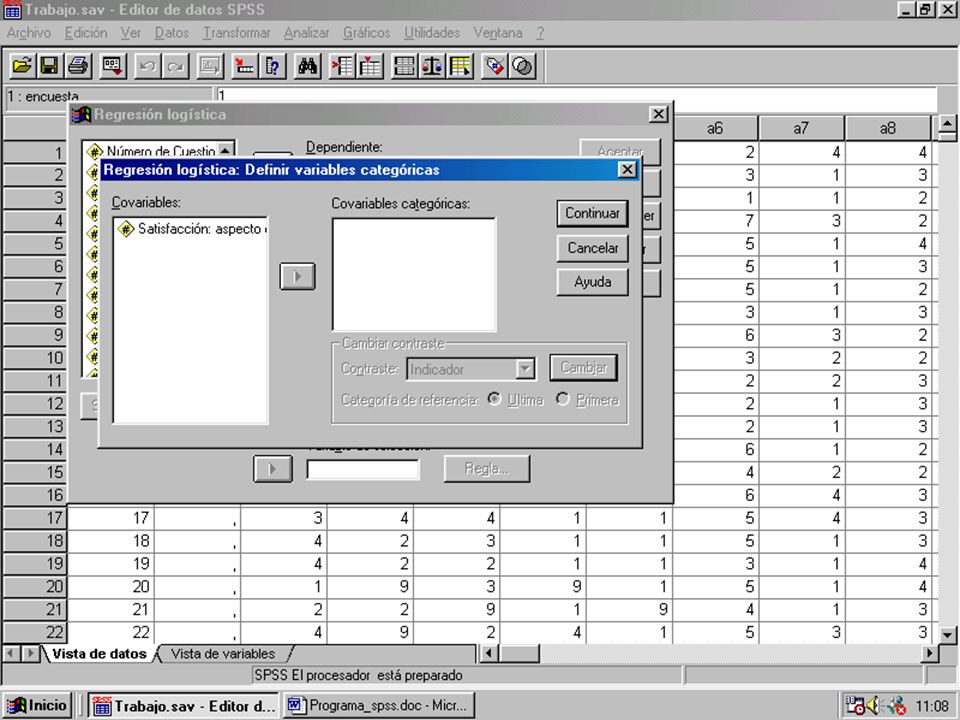Click the tray icon next to the clock
Image resolution: width=960 pixels, height=720 pixels.
pos(896,705)
